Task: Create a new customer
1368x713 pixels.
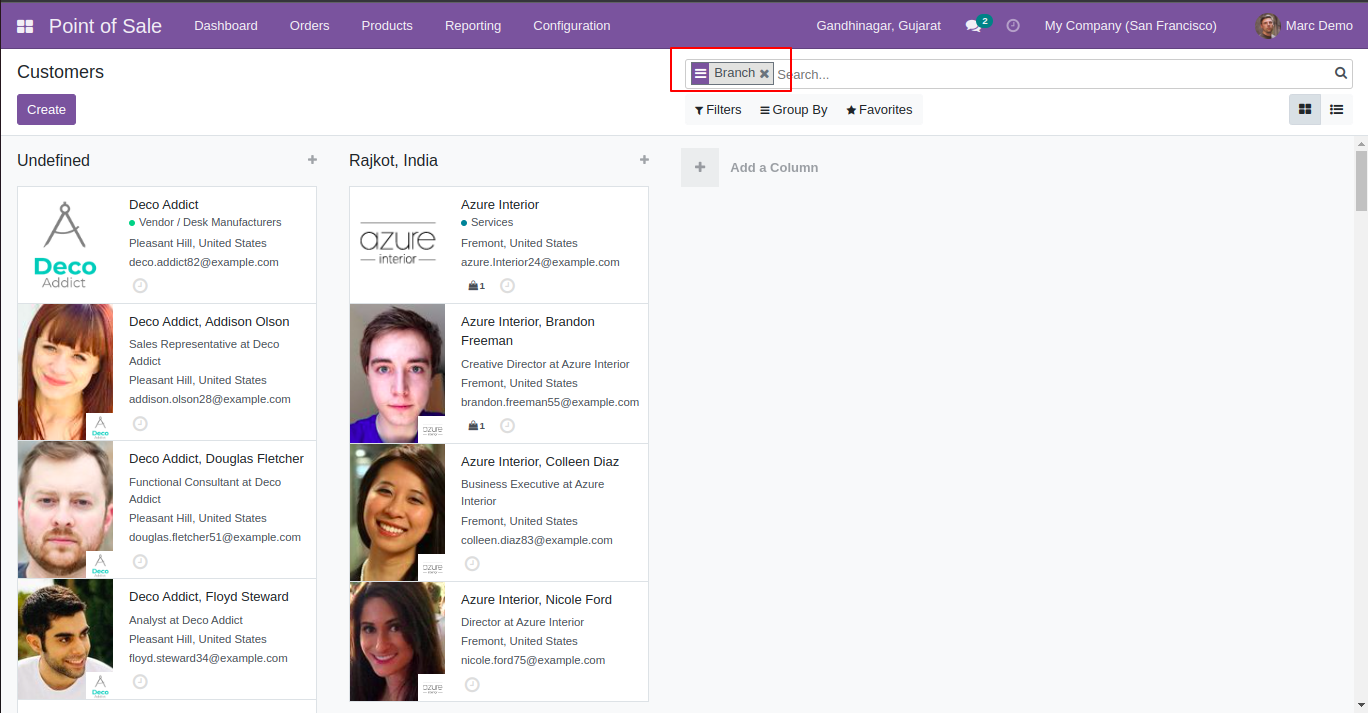Action: (x=46, y=110)
